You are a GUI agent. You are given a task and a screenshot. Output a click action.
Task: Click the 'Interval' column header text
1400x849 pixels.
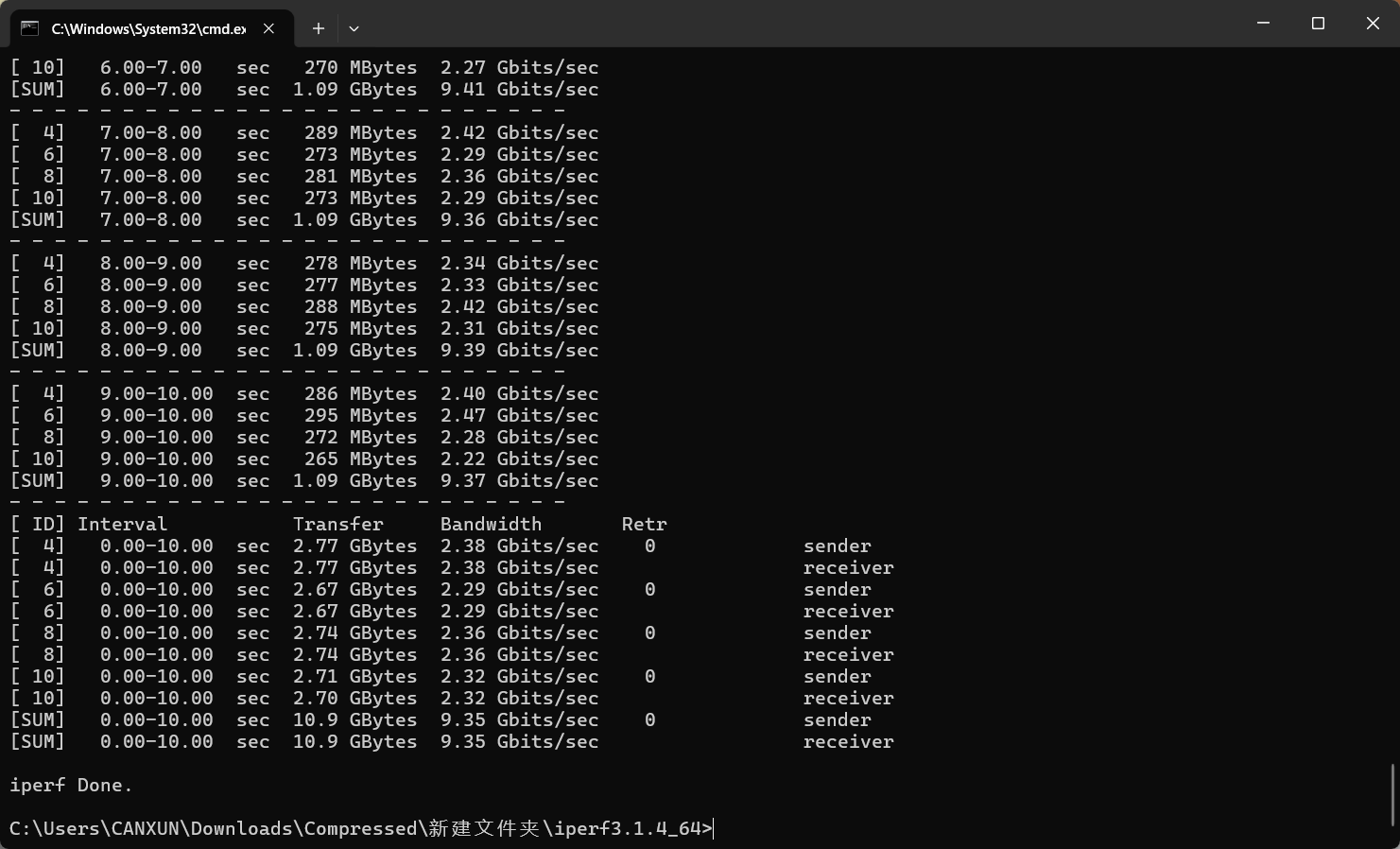(x=122, y=525)
